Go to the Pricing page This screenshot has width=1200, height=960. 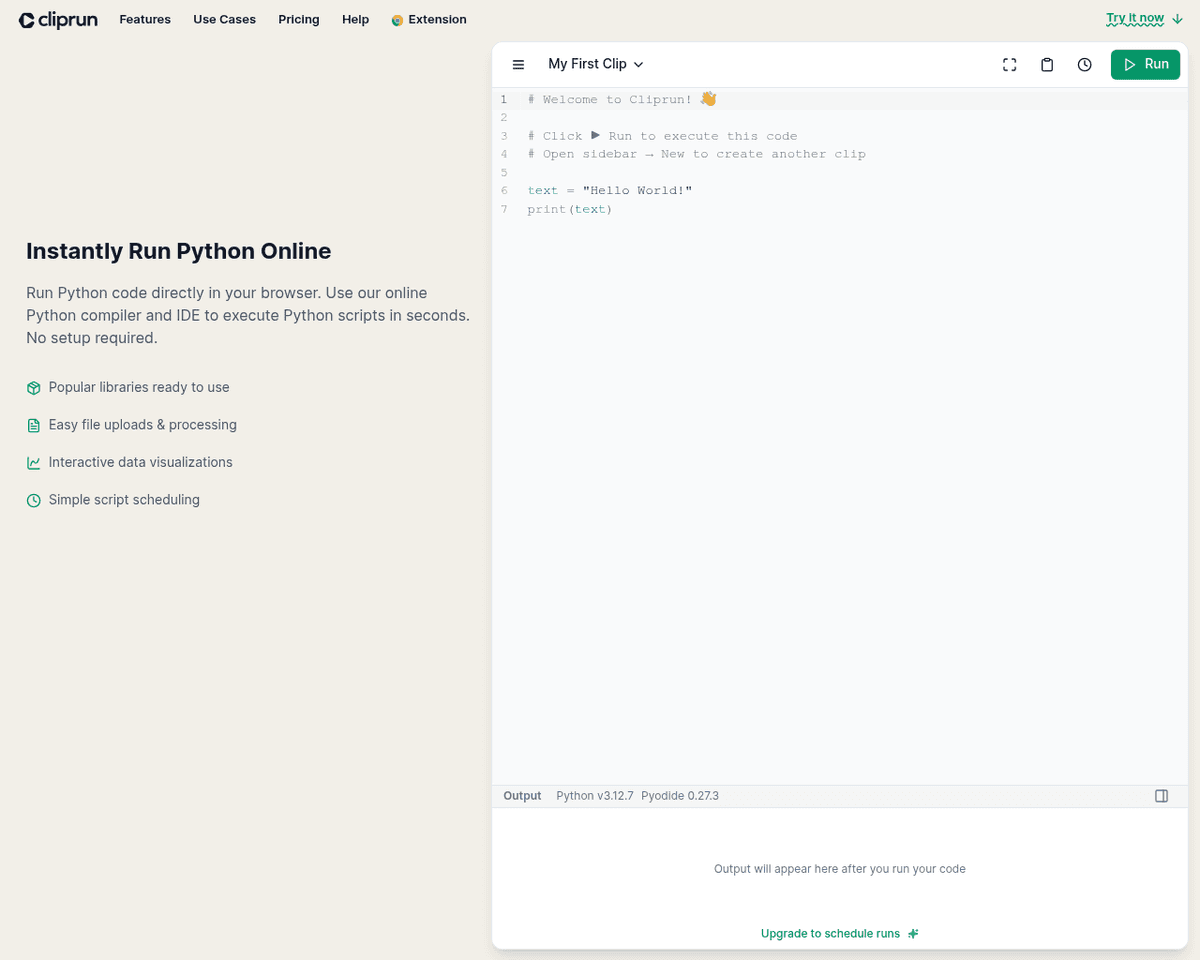point(298,19)
